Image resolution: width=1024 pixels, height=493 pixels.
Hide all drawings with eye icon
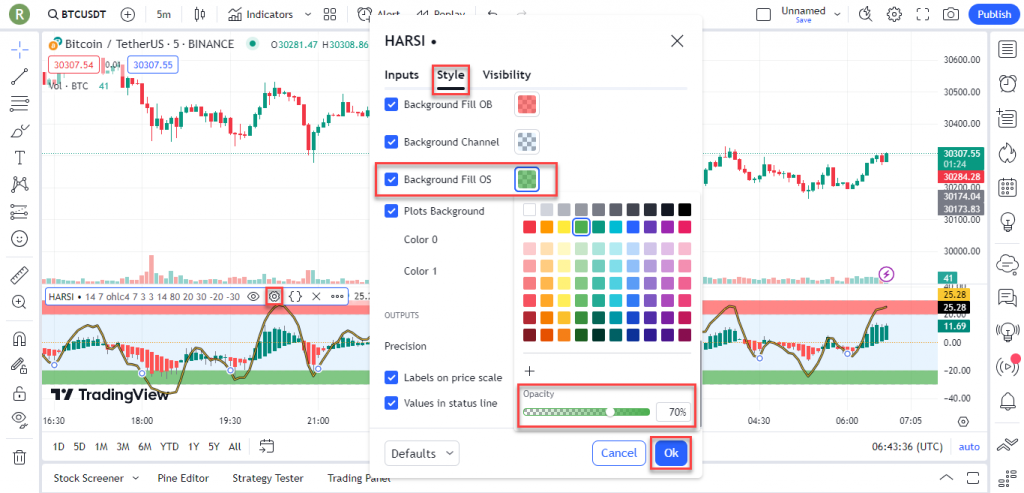[x=20, y=420]
